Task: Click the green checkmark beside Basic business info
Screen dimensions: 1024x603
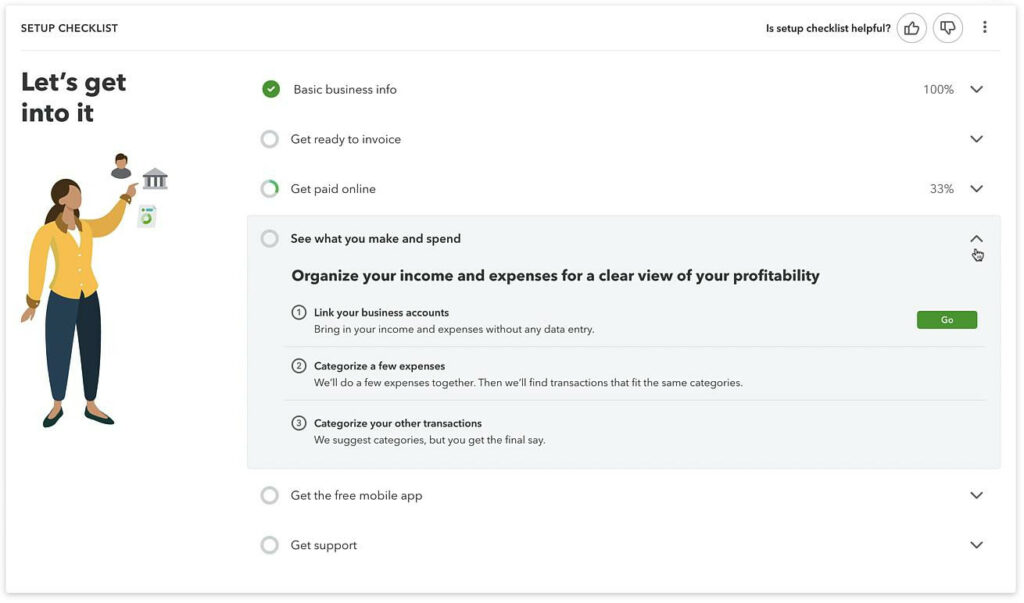Action: [270, 88]
